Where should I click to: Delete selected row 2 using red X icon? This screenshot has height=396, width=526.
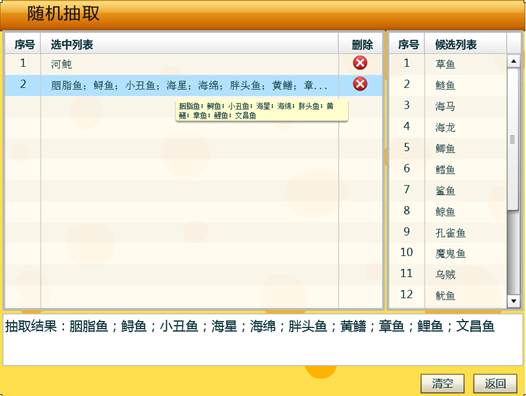(x=360, y=84)
